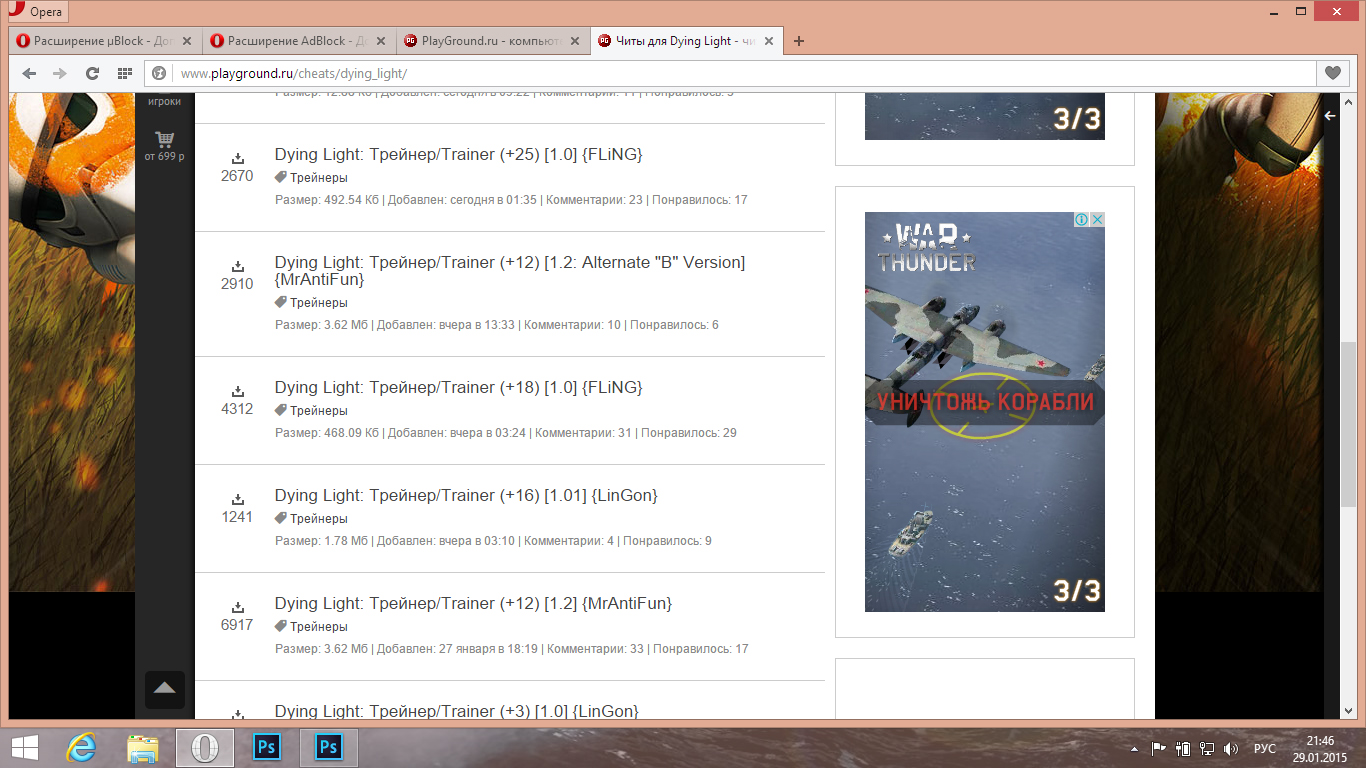Click Трейнеры tag under Trainer (+25) FLiNG
Screen dimensions: 1366x768
(319, 178)
